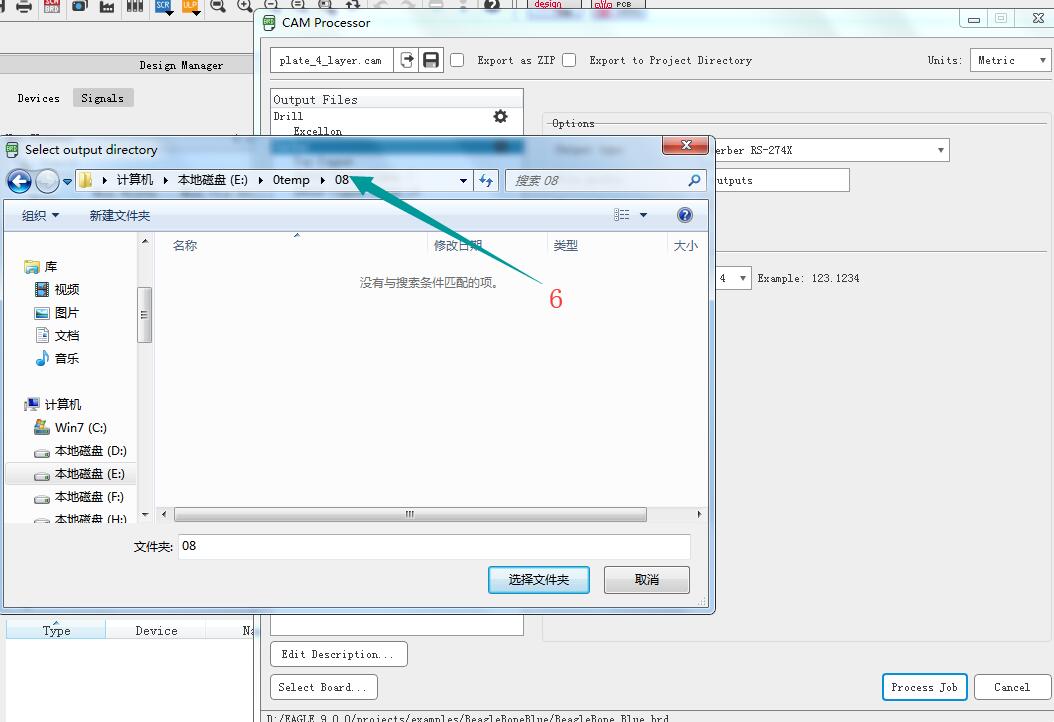The height and width of the screenshot is (722, 1054).
Task: Expand the 组织 dropdown menu
Action: click(41, 215)
